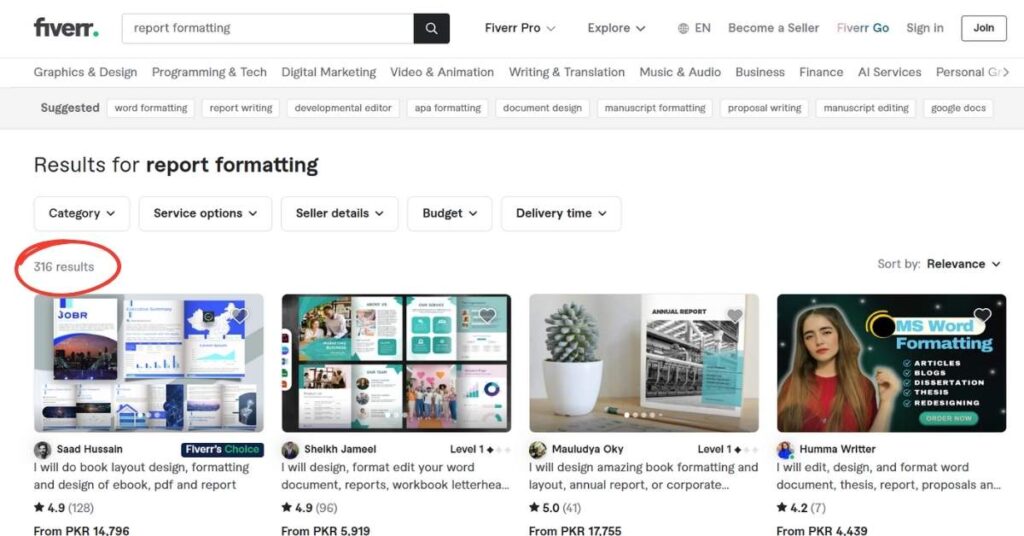This screenshot has width=1024, height=536.
Task: Click the '316 results' count text
Action: 64,266
